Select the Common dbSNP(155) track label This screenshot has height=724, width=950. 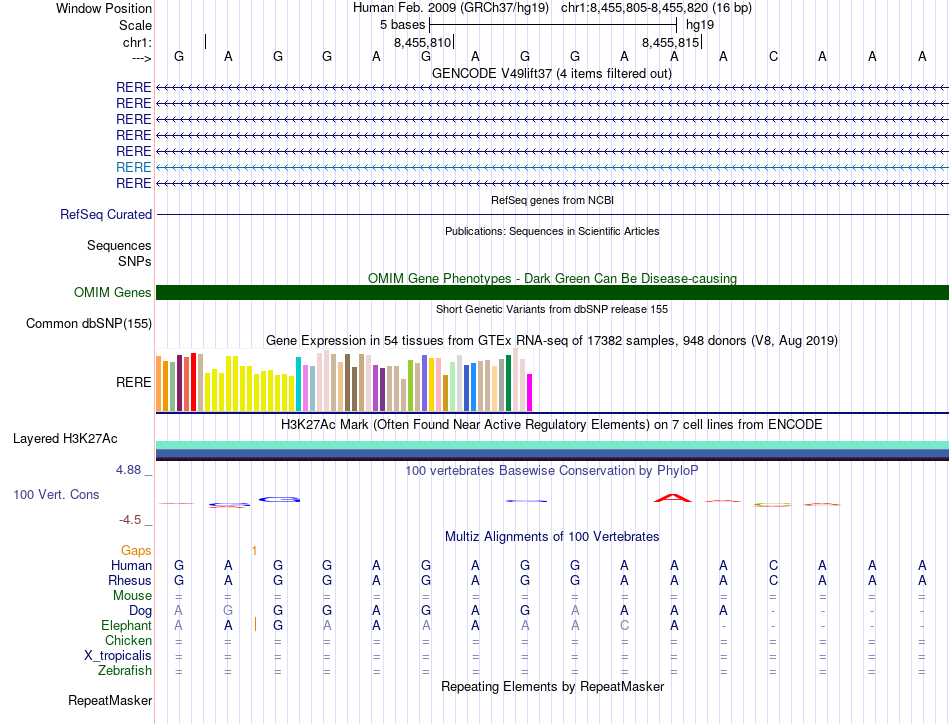coord(88,324)
